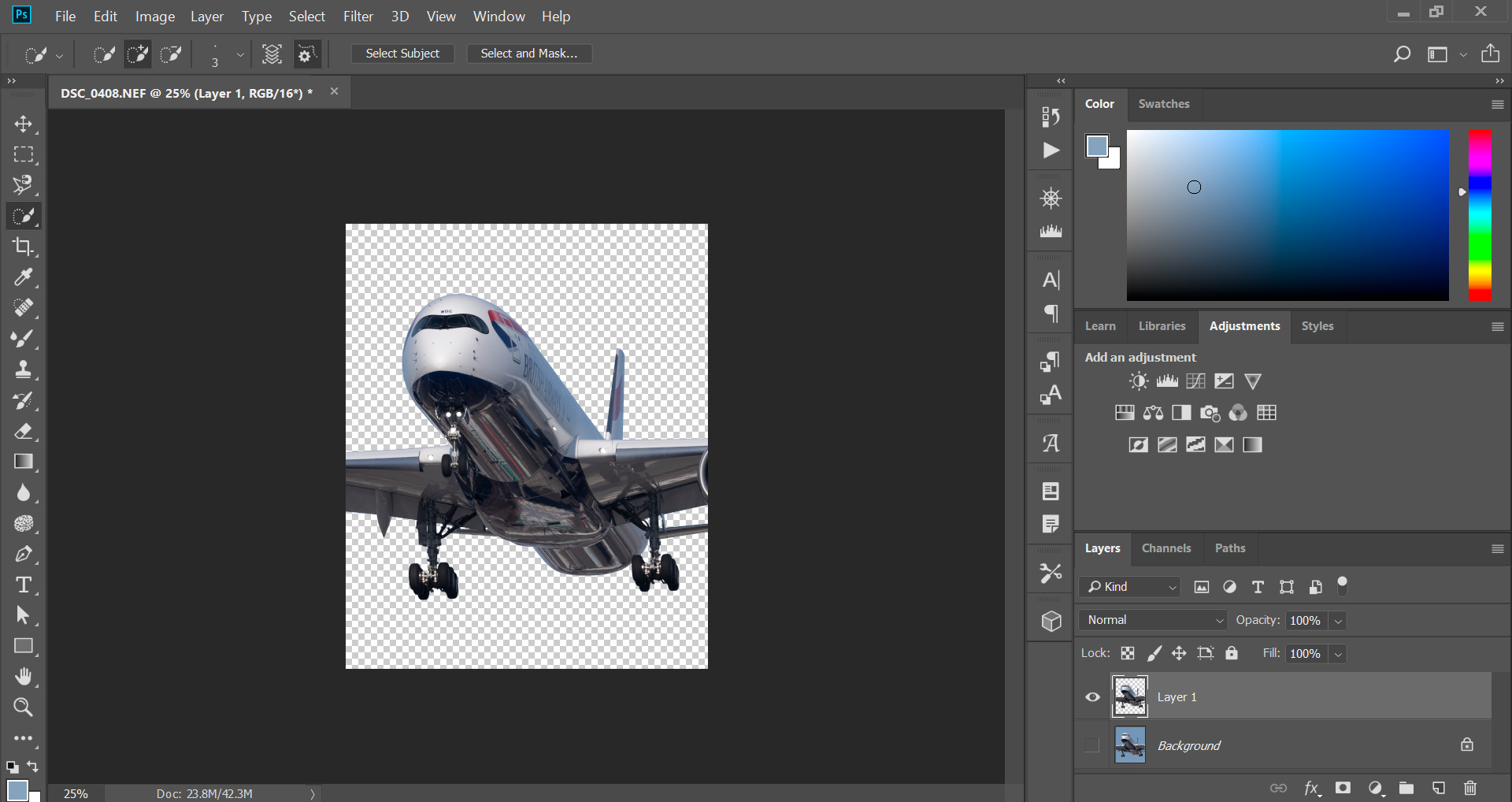Click the Select and Mask button

[529, 54]
